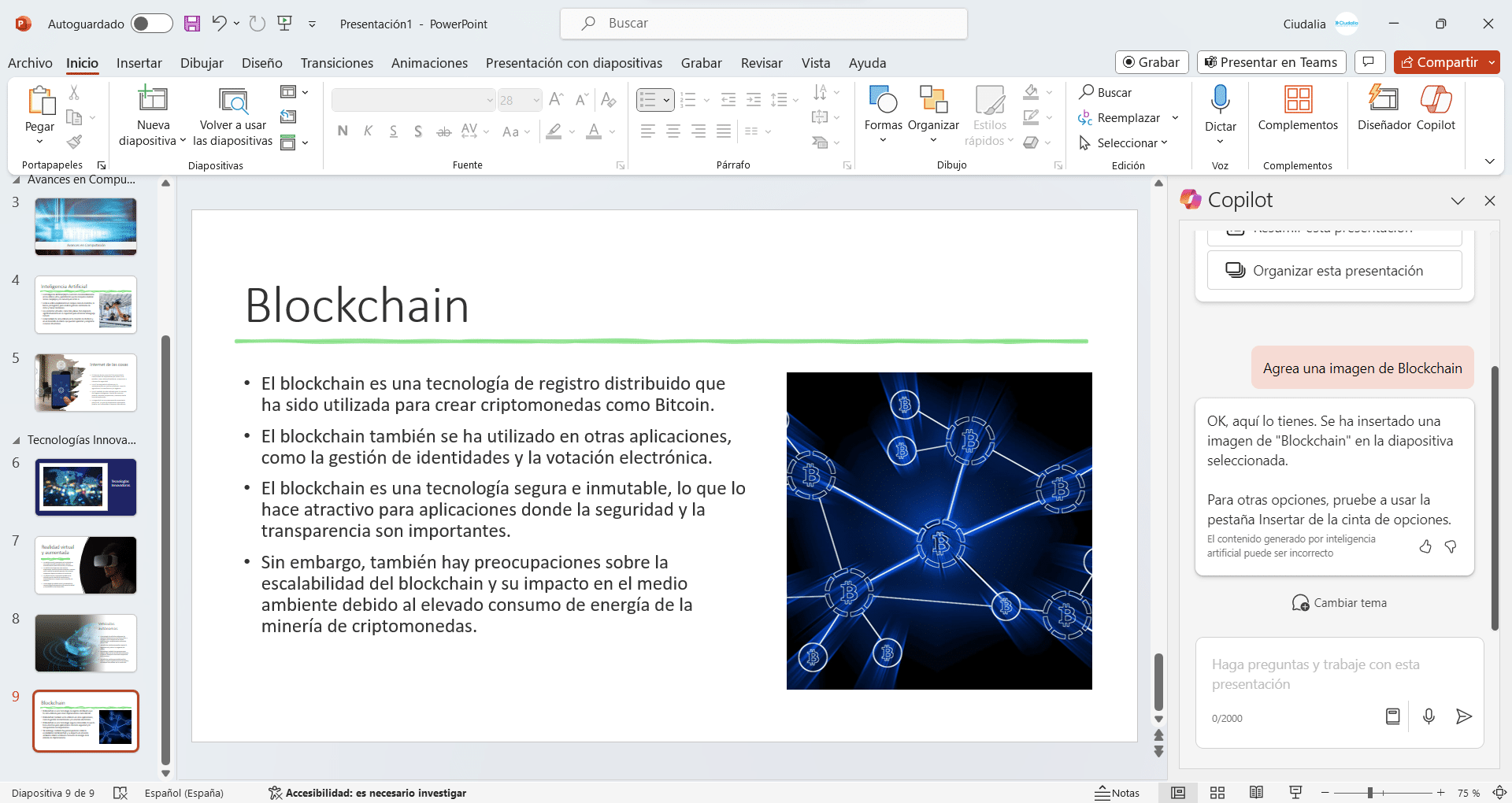Click the zoom slider handle
Screen dimensions: 1512x803
point(1370,793)
